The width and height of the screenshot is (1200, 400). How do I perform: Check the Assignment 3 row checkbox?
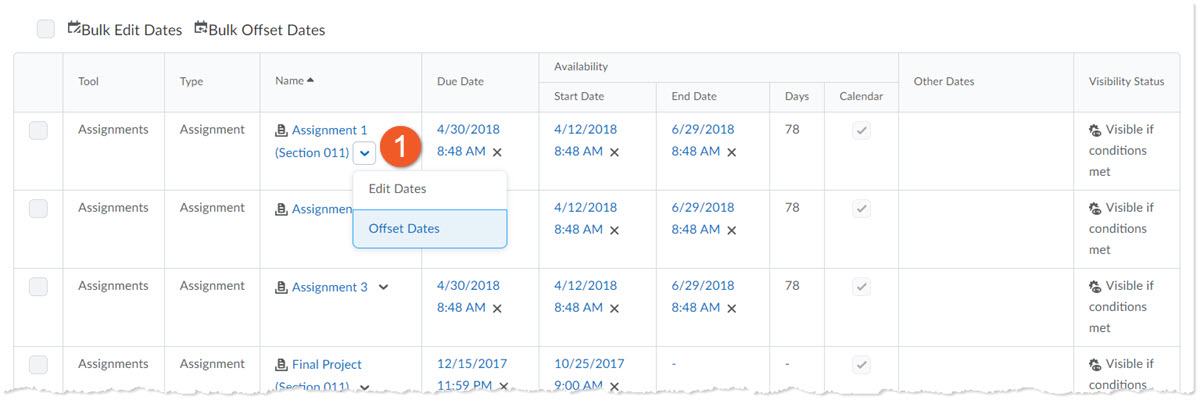click(x=38, y=286)
